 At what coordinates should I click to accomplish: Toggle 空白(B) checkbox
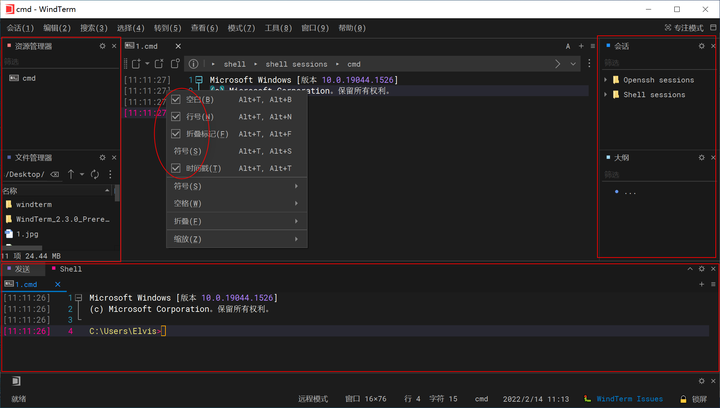point(176,99)
